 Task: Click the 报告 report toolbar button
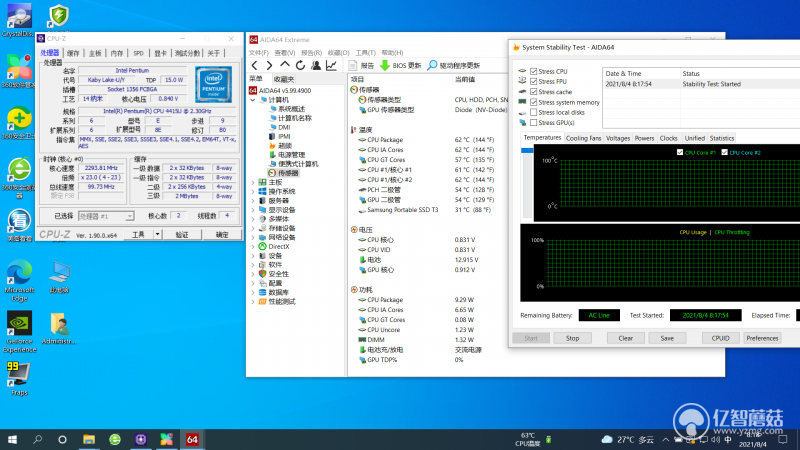point(362,65)
